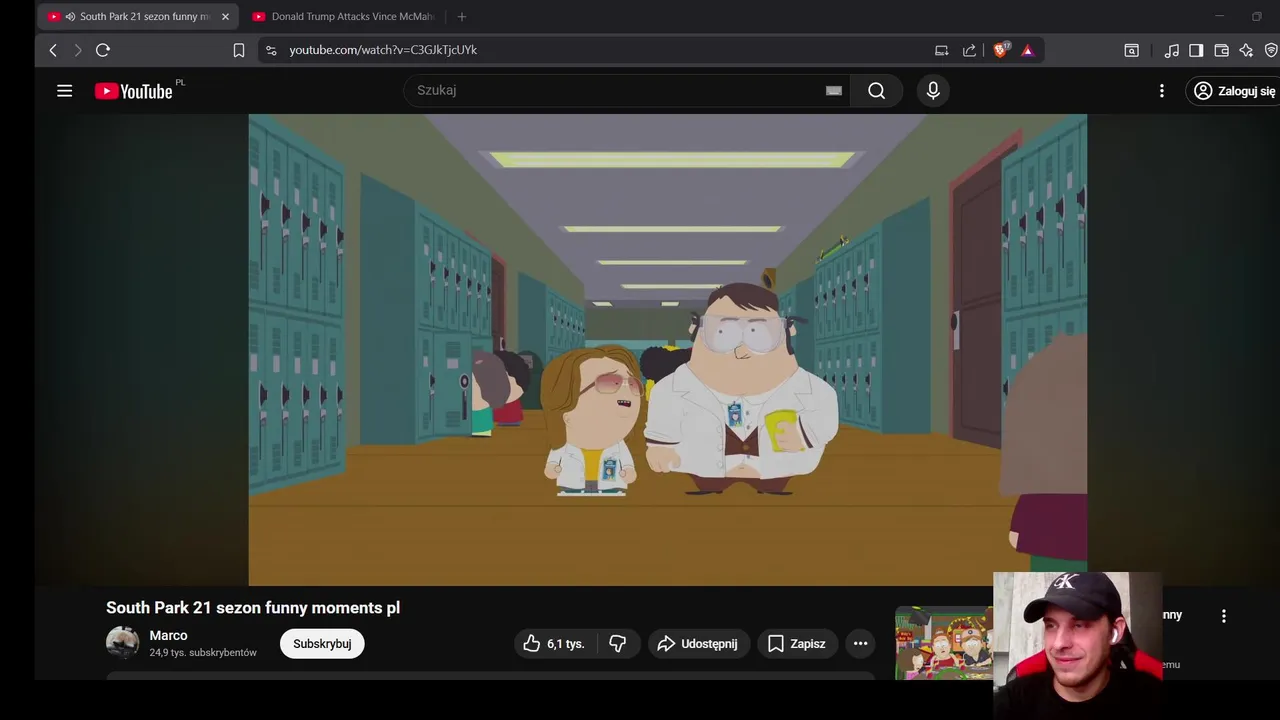This screenshot has width=1280, height=720.
Task: Open Brave Shields lion icon
Action: pos(1000,50)
